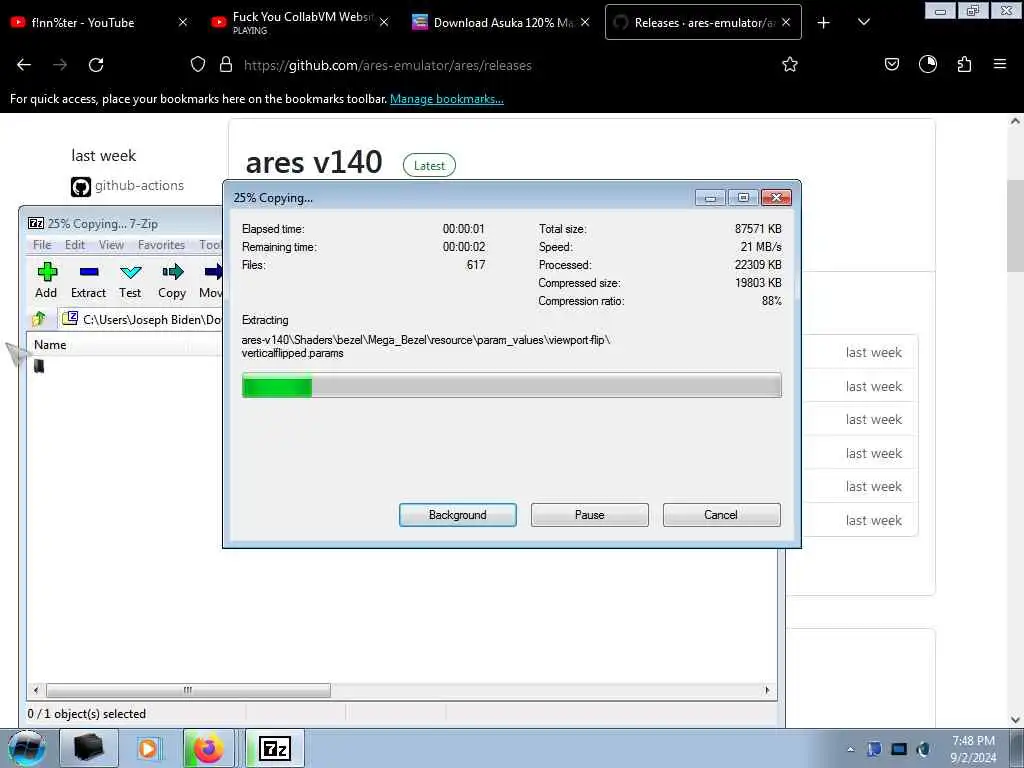The image size is (1024, 768).
Task: Open the media player taskbar icon
Action: (148, 748)
